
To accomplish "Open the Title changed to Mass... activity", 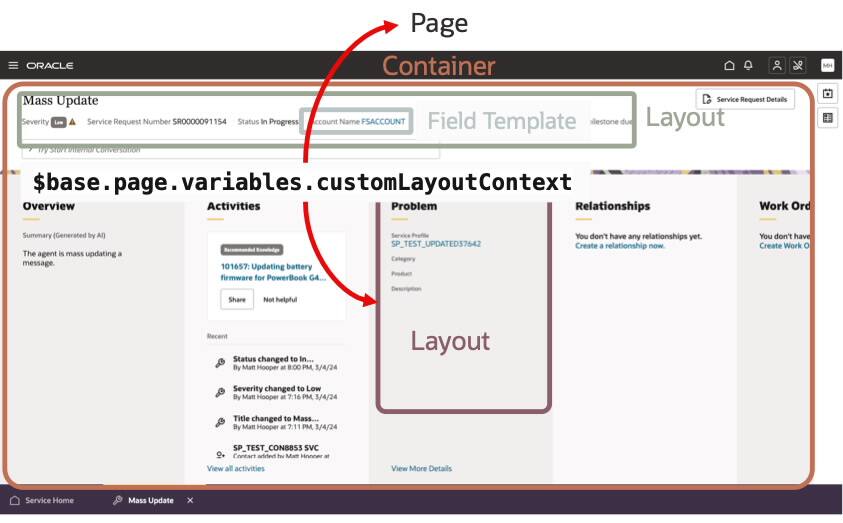I will click(285, 422).
